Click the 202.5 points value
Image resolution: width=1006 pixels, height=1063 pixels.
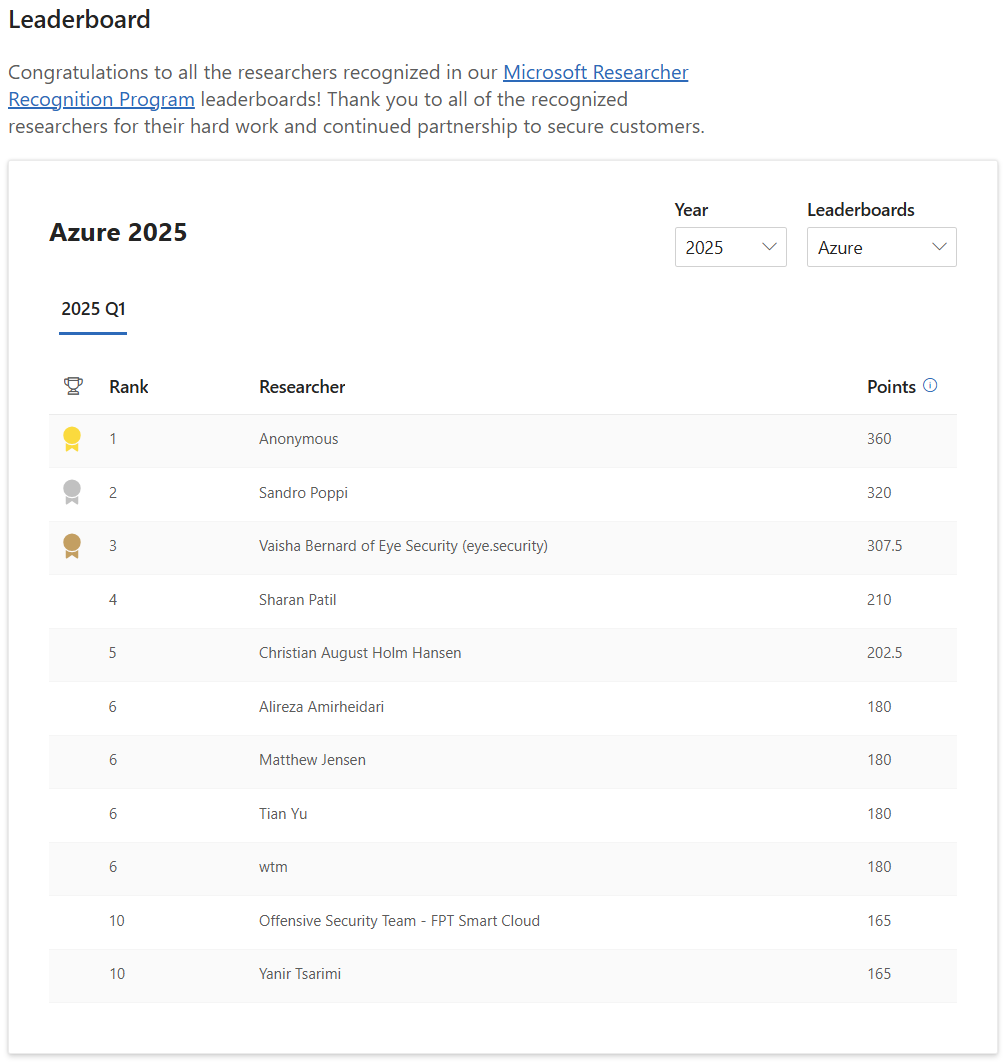885,653
